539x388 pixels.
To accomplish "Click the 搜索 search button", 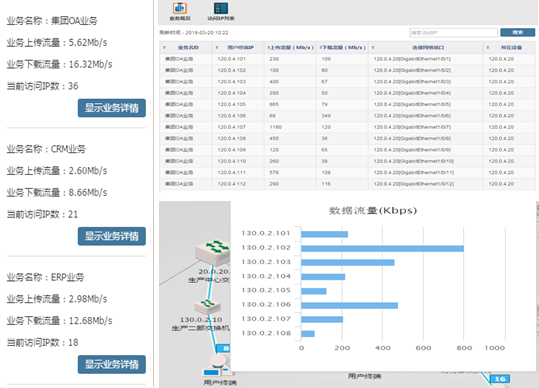I will coord(517,32).
